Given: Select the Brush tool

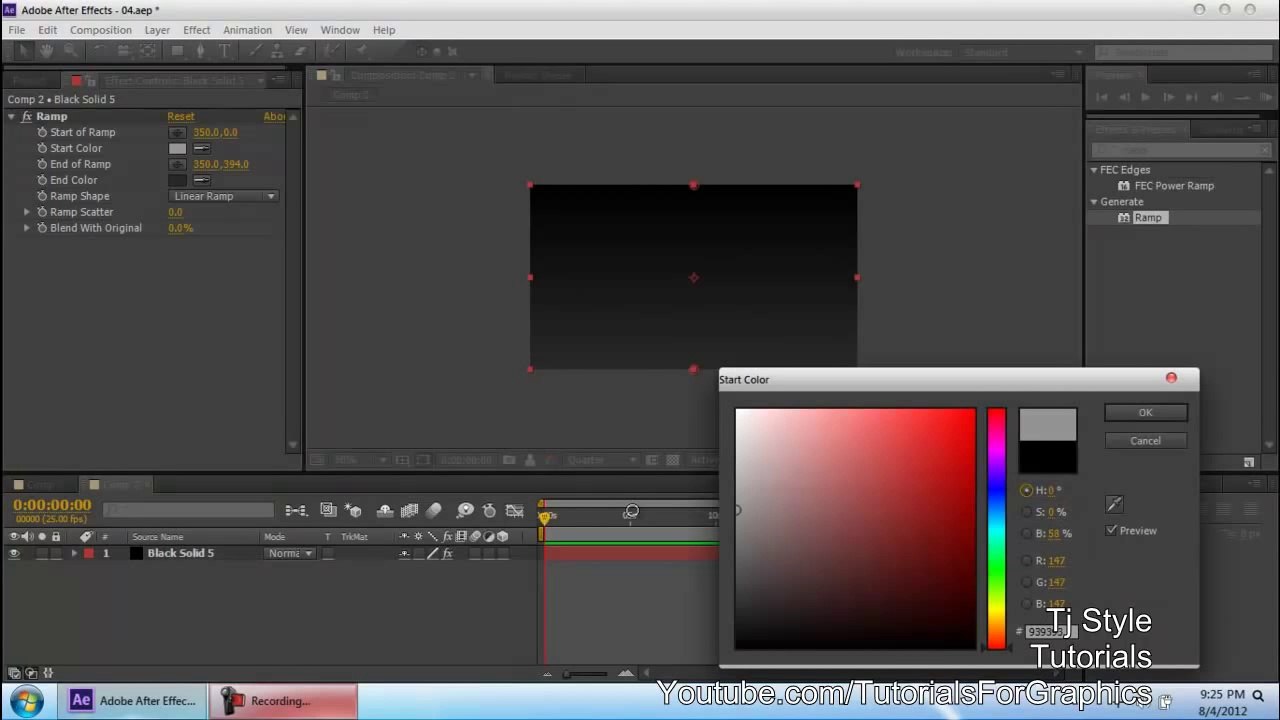Looking at the screenshot, I should [x=255, y=51].
